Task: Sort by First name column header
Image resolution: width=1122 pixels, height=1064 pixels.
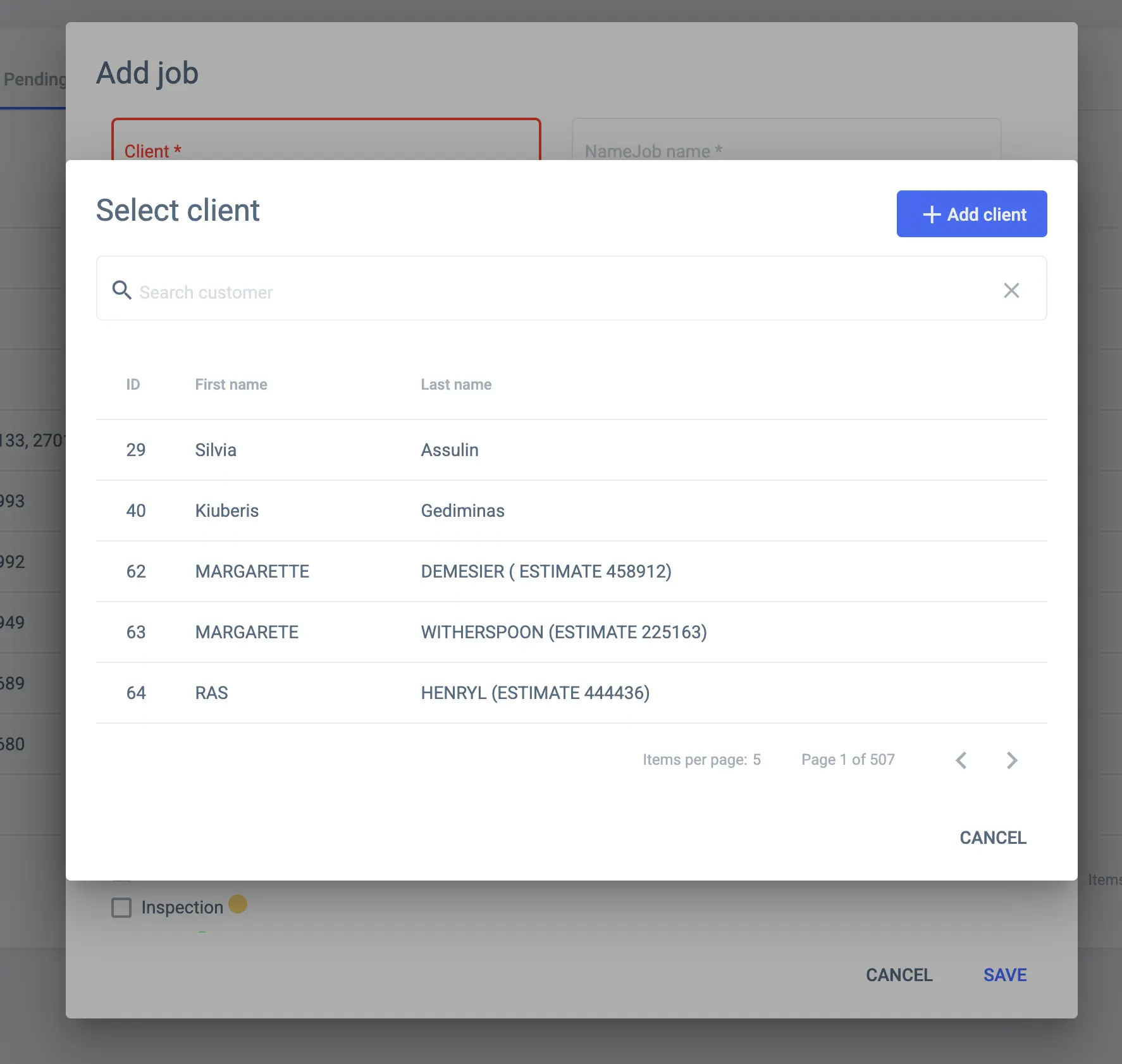Action: (x=231, y=385)
